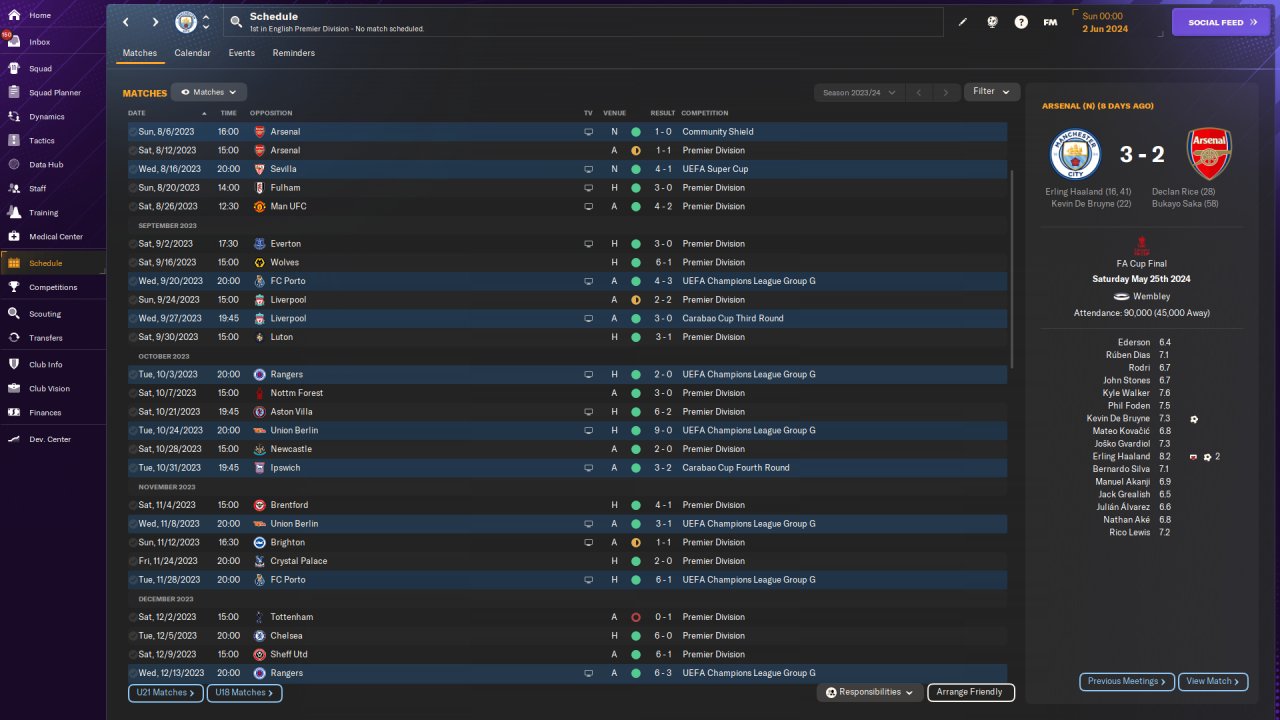Viewport: 1280px width, 720px height.
Task: Click the View Match button
Action: click(1213, 681)
